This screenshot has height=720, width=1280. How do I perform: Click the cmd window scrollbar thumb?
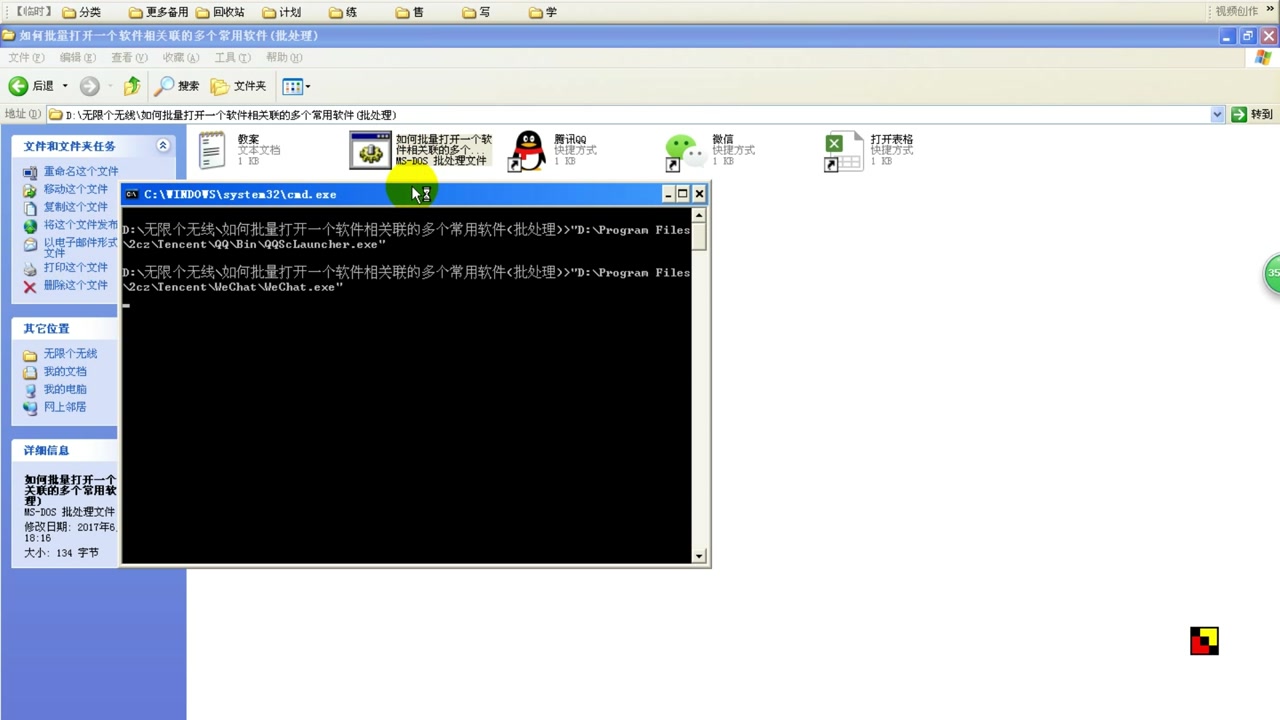click(700, 236)
